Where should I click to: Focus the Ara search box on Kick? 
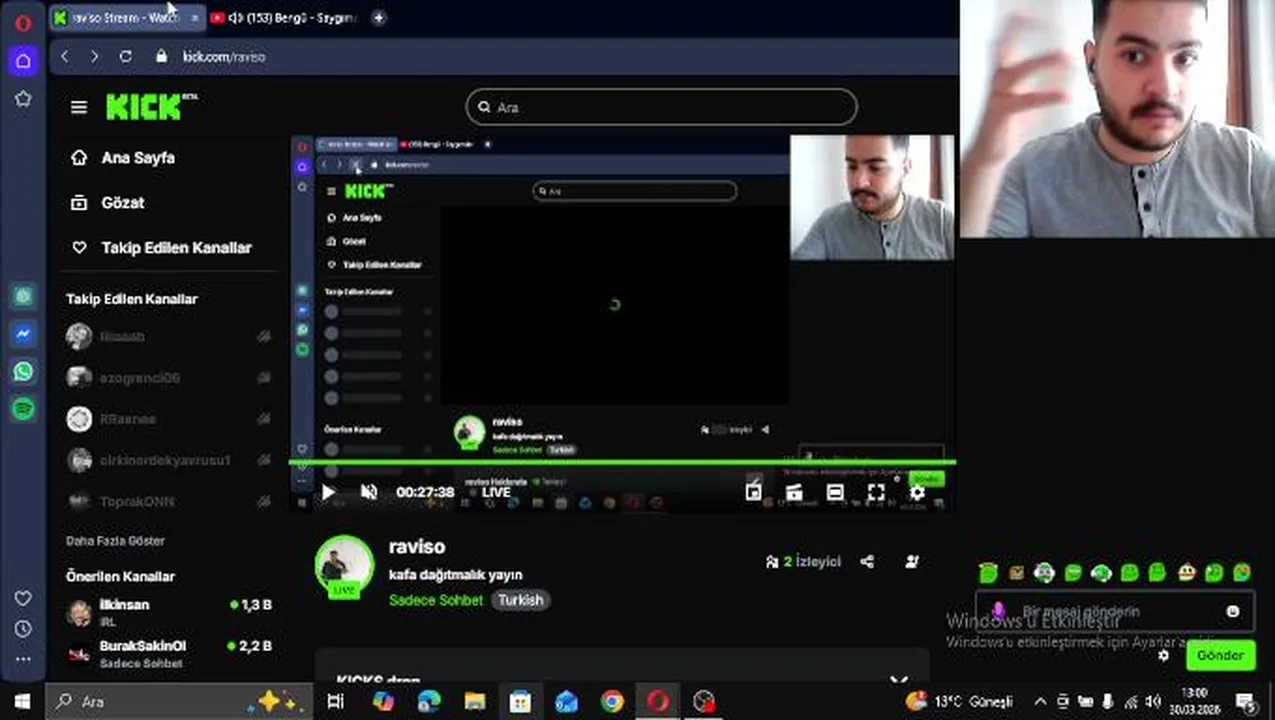coord(661,107)
